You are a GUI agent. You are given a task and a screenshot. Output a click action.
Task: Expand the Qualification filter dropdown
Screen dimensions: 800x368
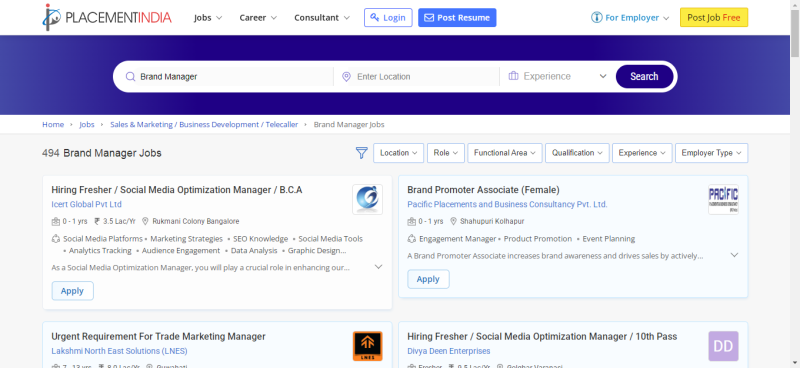pyautogui.click(x=577, y=153)
